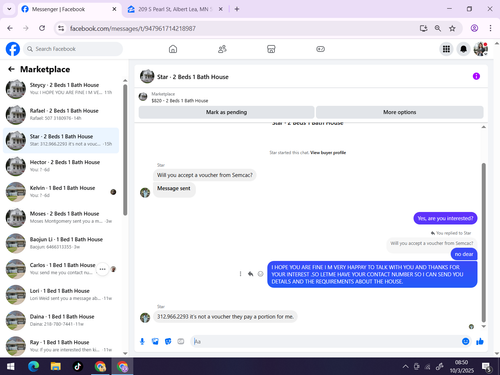Click the Aa message input box

coord(325,341)
